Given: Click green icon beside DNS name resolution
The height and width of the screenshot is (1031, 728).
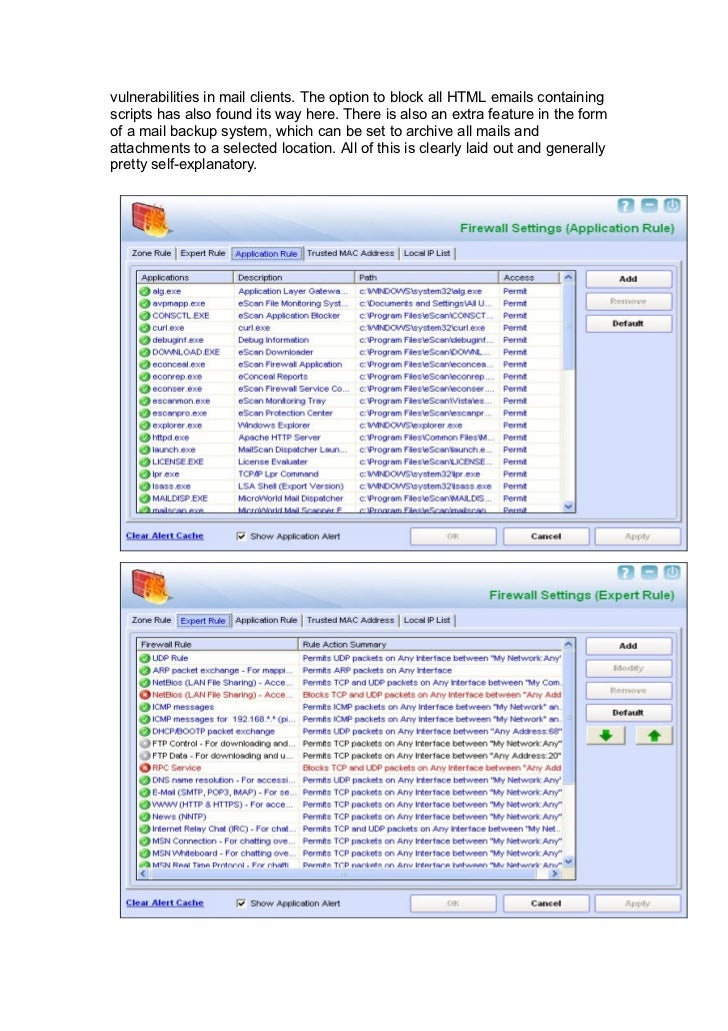Looking at the screenshot, I should [x=145, y=780].
